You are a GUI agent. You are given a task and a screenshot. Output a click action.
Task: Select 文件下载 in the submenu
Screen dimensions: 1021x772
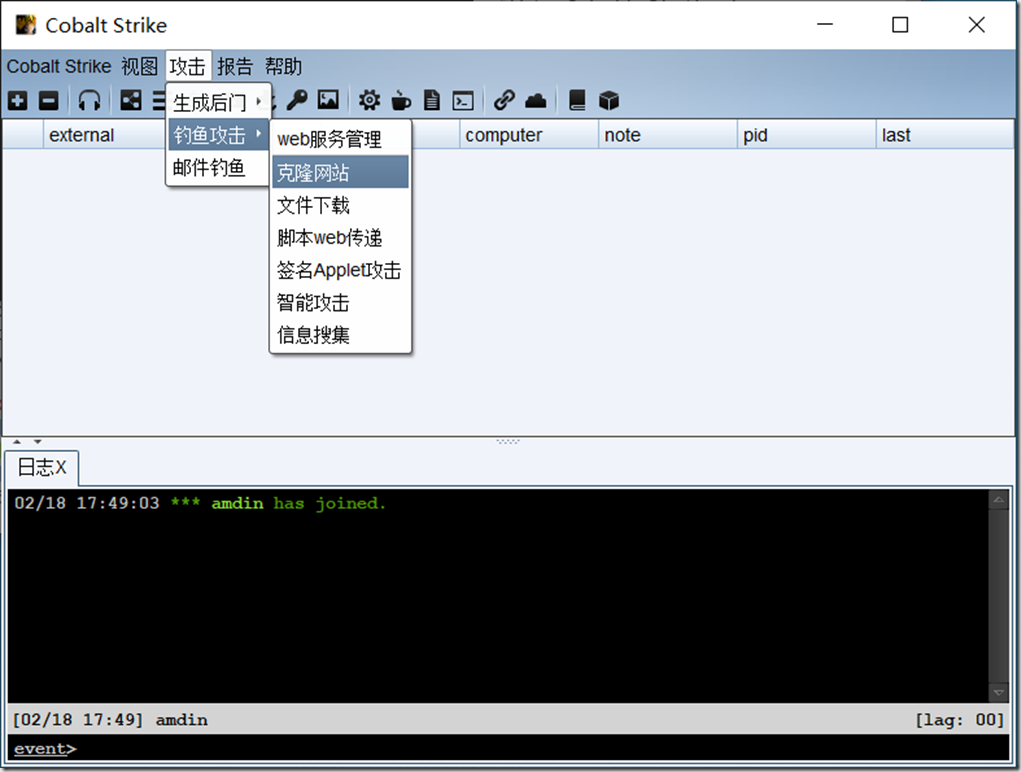(341, 205)
